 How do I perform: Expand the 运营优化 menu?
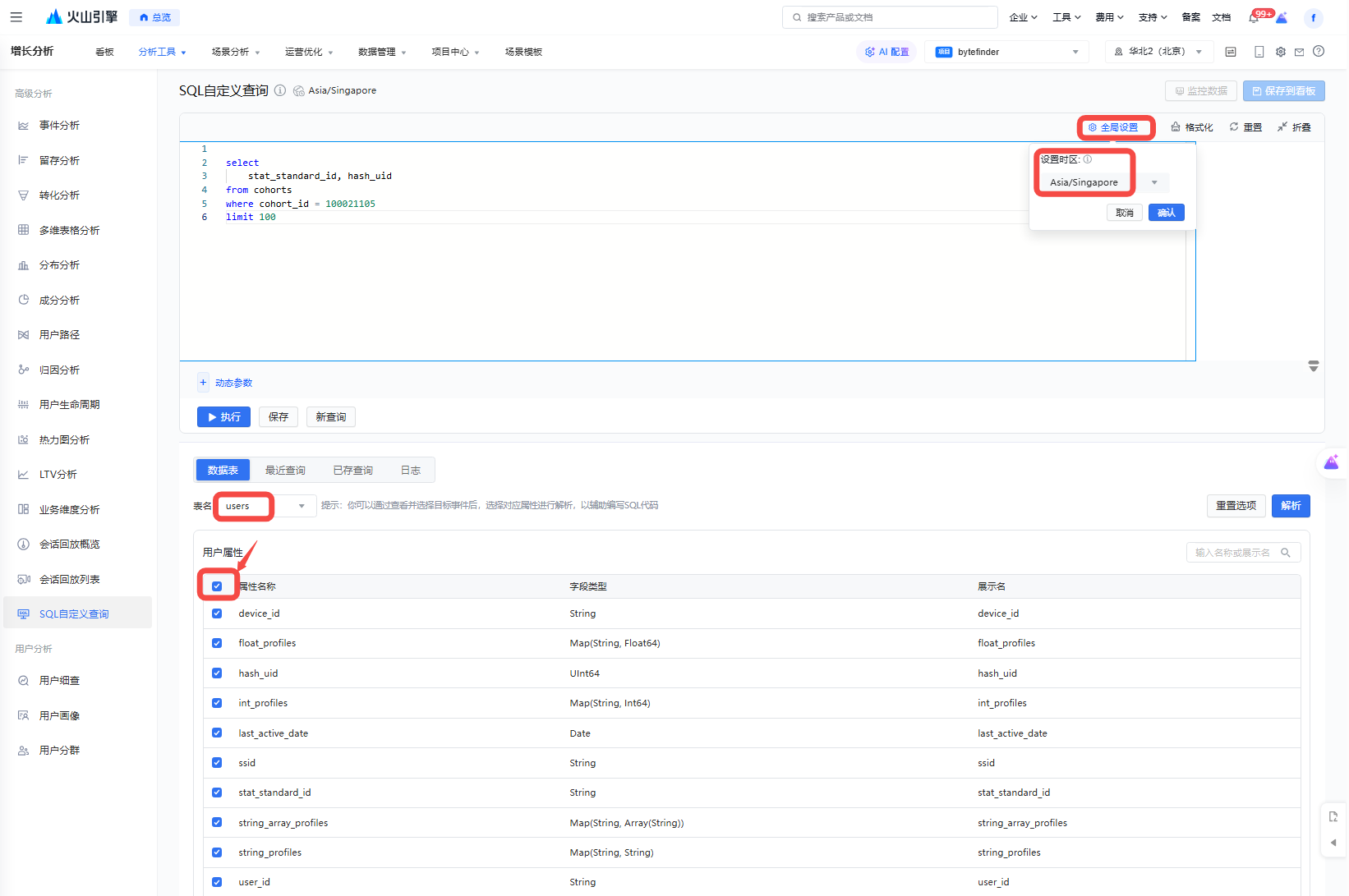[309, 52]
